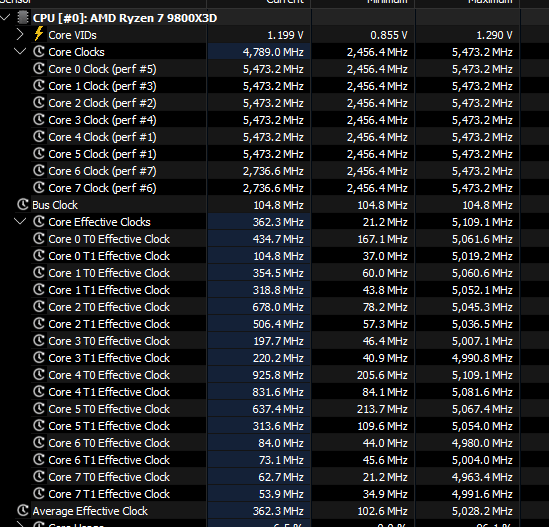Image resolution: width=549 pixels, height=527 pixels.
Task: Click the clock icon of Core 1 T0 Effective Clock
Action: [x=39, y=272]
